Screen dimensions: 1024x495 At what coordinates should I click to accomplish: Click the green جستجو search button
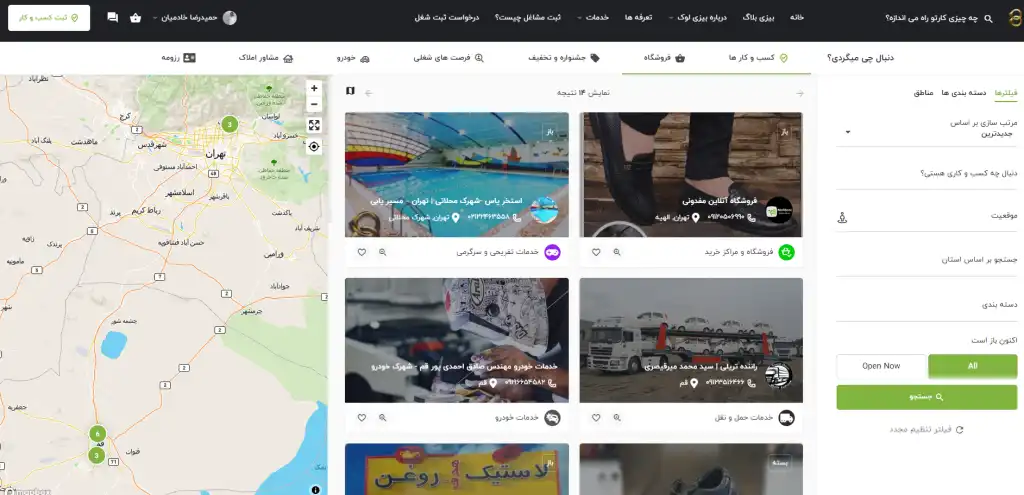click(x=927, y=397)
